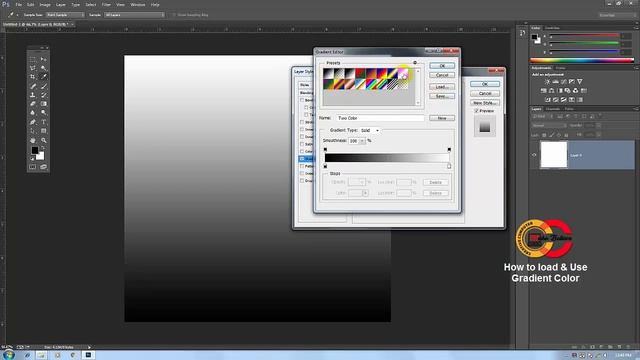Viewport: 640px width, 360px height.
Task: Select the Eyedropper tool in toolbox
Action: [43, 77]
